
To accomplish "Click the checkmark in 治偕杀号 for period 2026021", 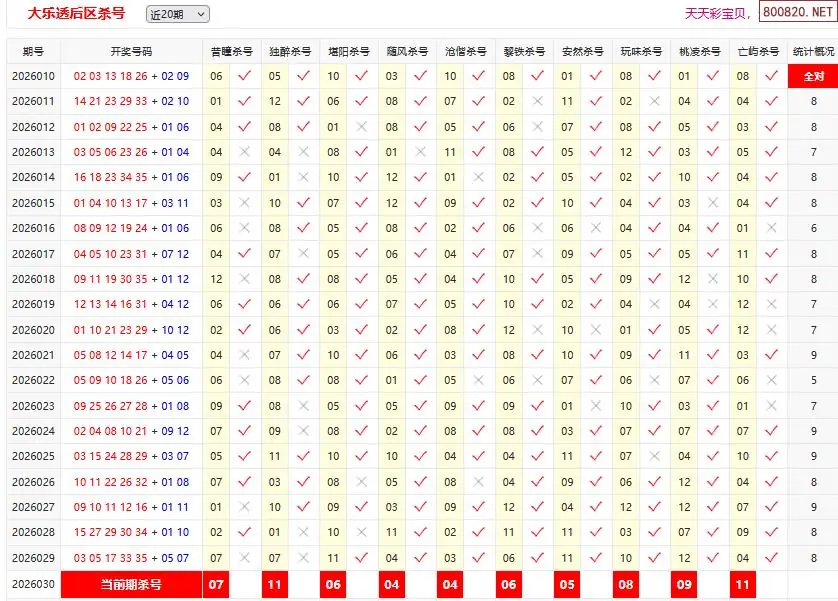I will click(x=479, y=355).
